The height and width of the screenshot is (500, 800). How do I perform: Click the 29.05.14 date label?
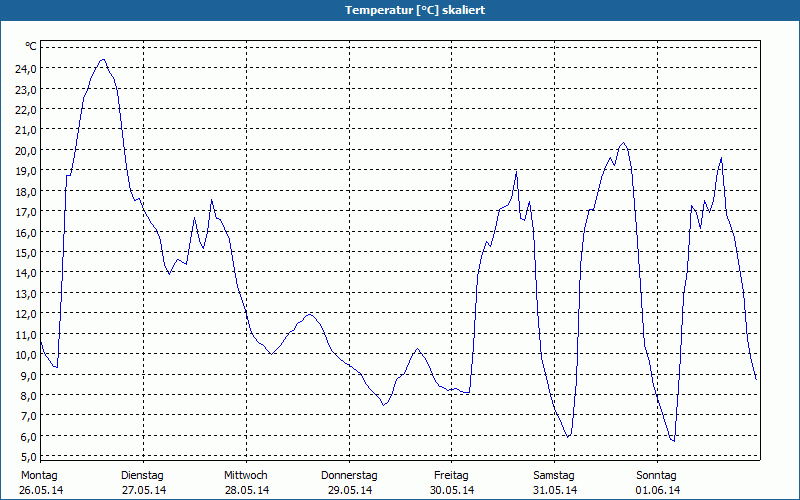point(350,490)
